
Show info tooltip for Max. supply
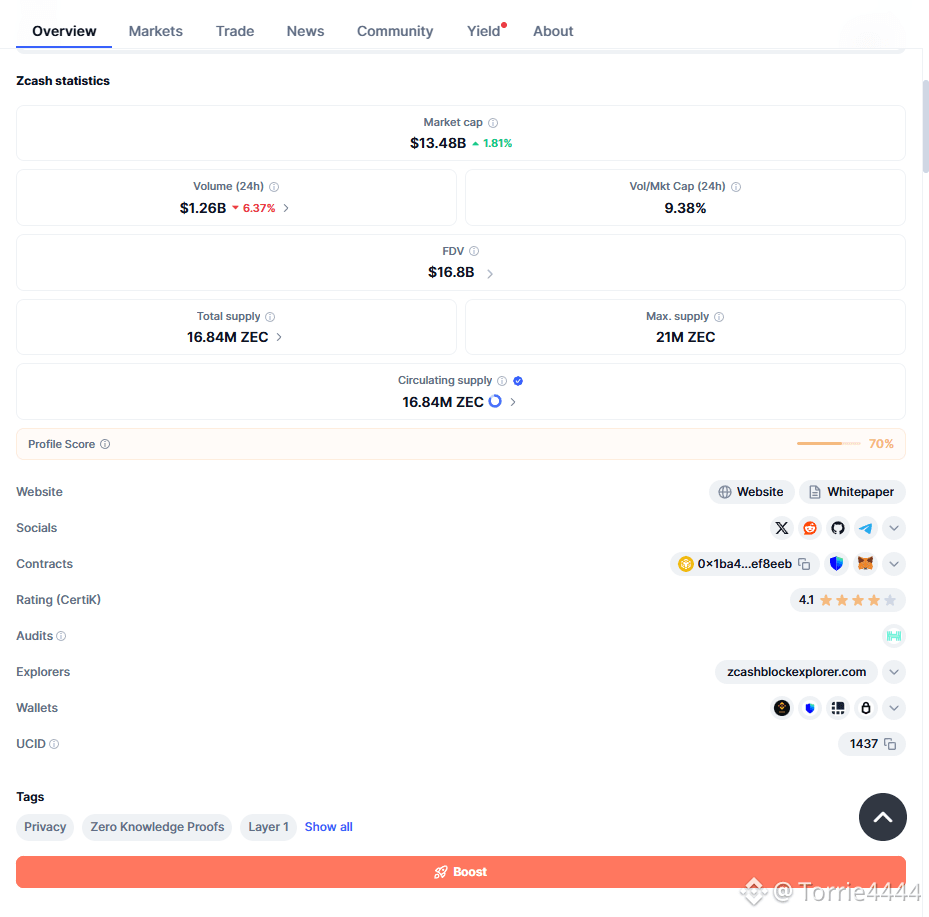[x=719, y=317]
